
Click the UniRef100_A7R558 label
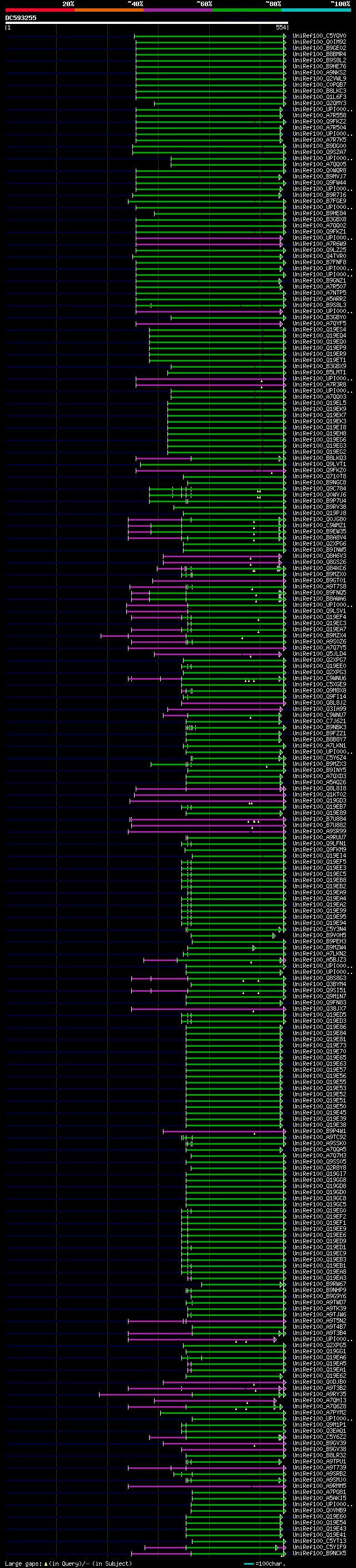pos(319,115)
